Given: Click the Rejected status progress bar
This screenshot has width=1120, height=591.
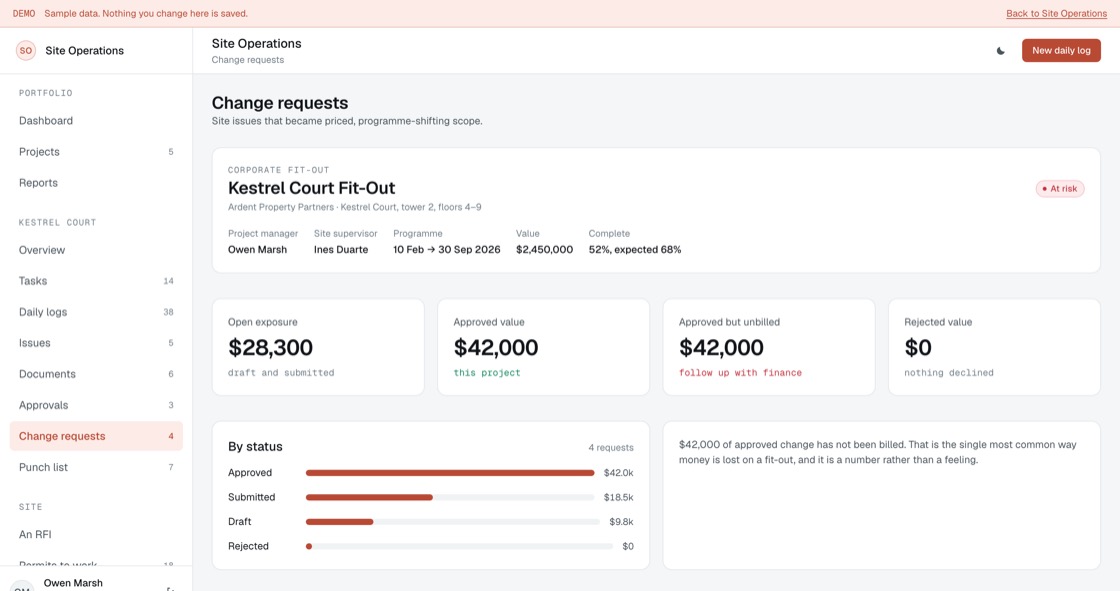Looking at the screenshot, I should [459, 546].
